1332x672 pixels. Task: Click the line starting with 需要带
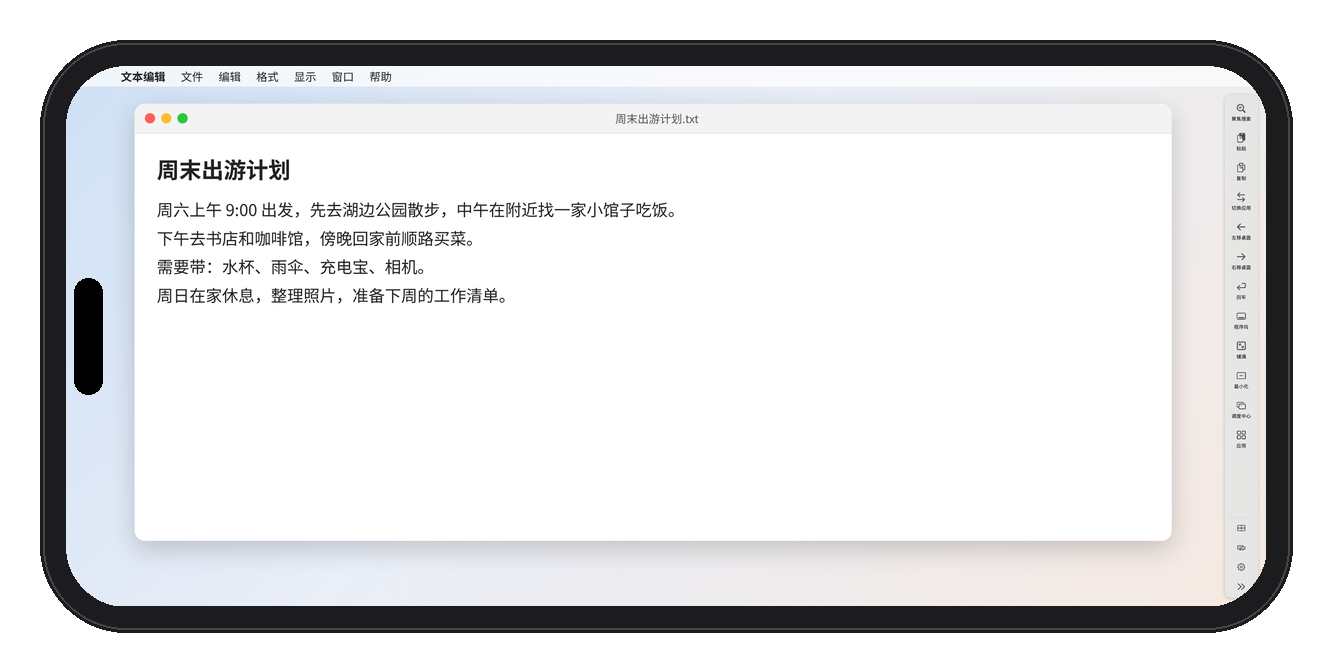pos(292,268)
